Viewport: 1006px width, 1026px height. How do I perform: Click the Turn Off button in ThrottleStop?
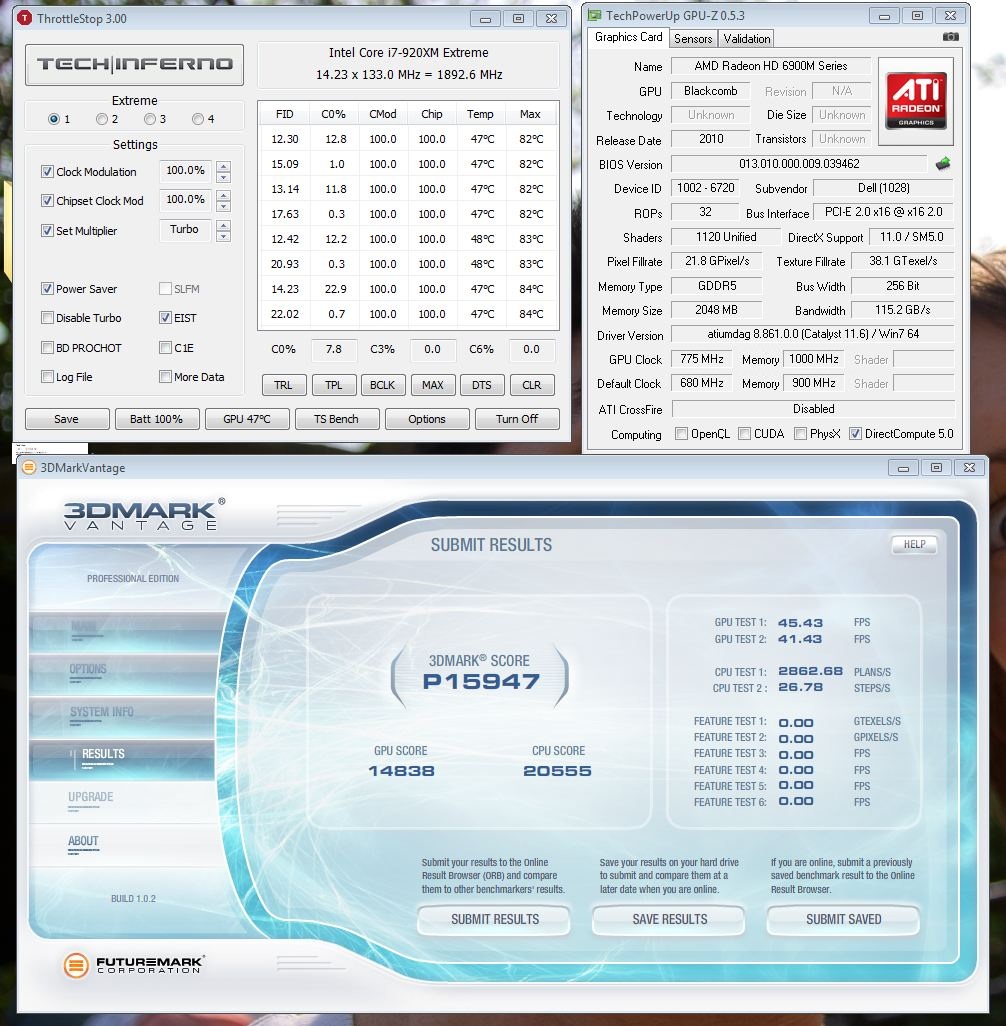(517, 419)
